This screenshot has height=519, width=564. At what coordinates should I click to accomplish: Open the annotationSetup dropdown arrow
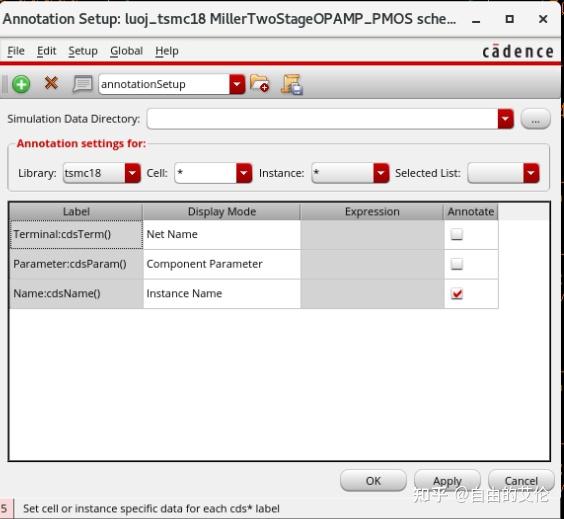click(x=237, y=85)
